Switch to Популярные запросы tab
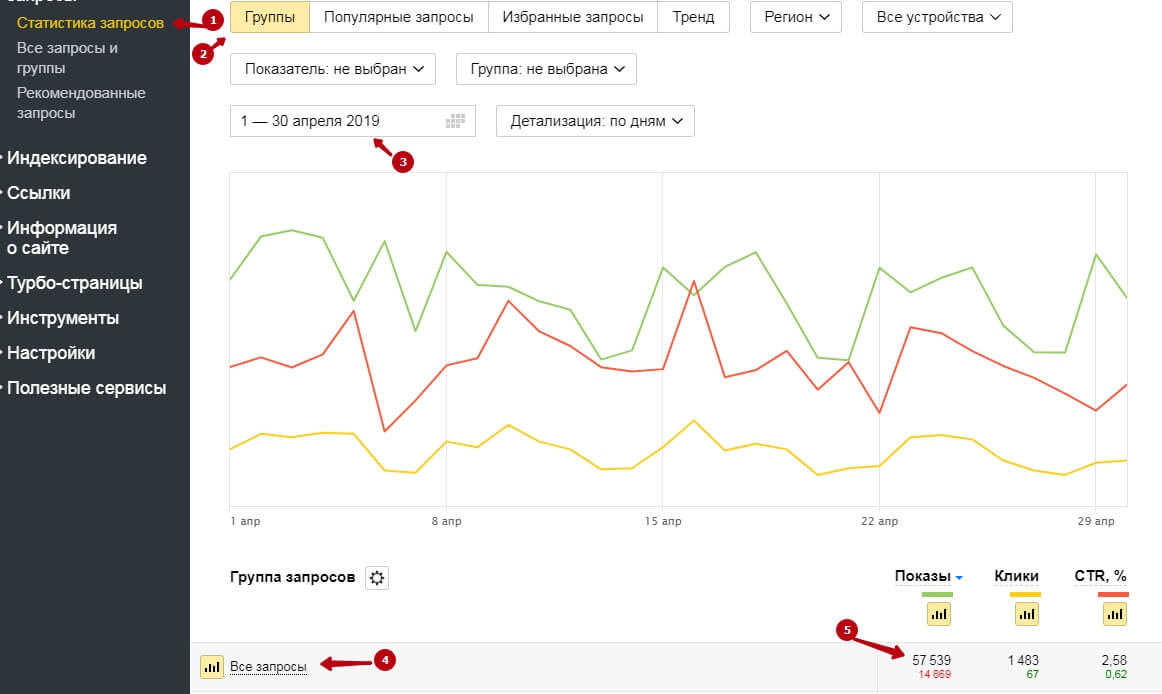This screenshot has height=694, width=1162. point(399,17)
